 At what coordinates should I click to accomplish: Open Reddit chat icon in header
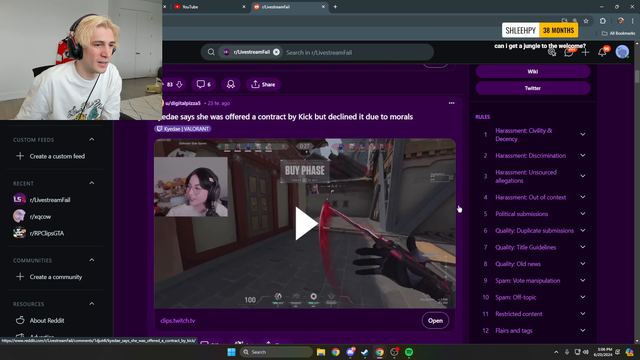(569, 52)
